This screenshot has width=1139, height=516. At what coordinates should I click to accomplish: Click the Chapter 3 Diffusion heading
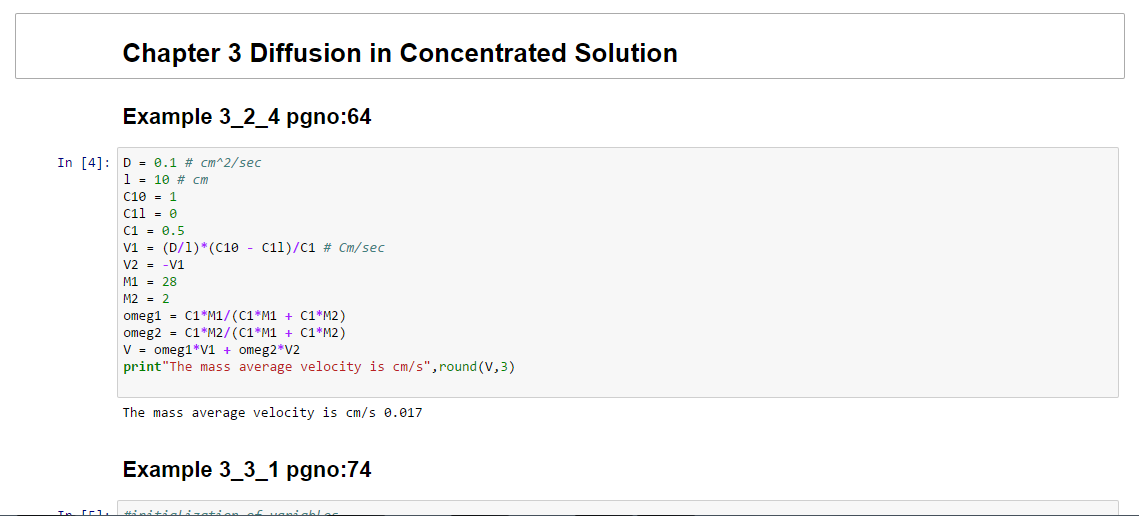(x=399, y=53)
